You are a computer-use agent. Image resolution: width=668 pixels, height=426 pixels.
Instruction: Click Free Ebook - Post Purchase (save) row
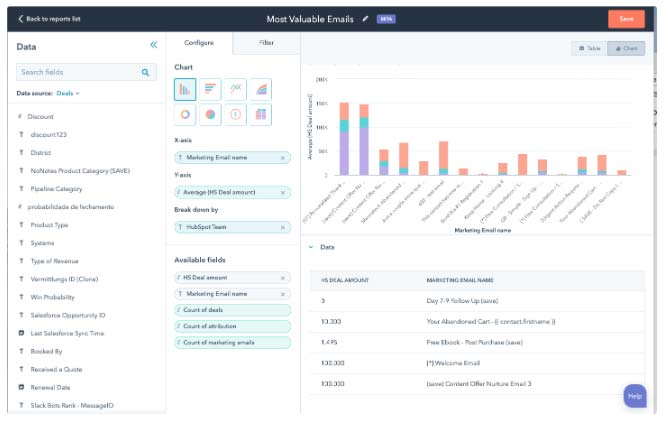click(x=477, y=343)
